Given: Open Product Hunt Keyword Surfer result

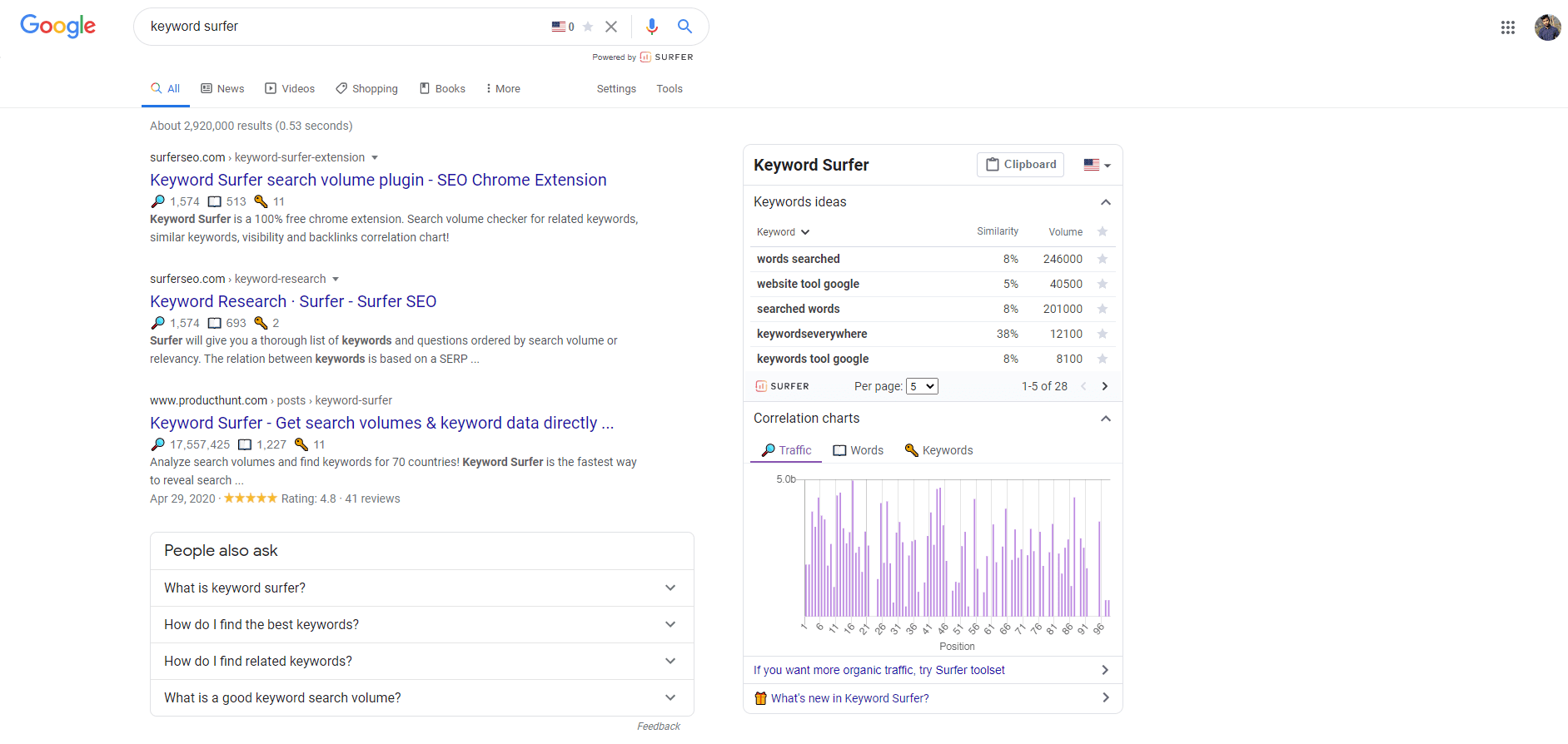Looking at the screenshot, I should pos(382,423).
